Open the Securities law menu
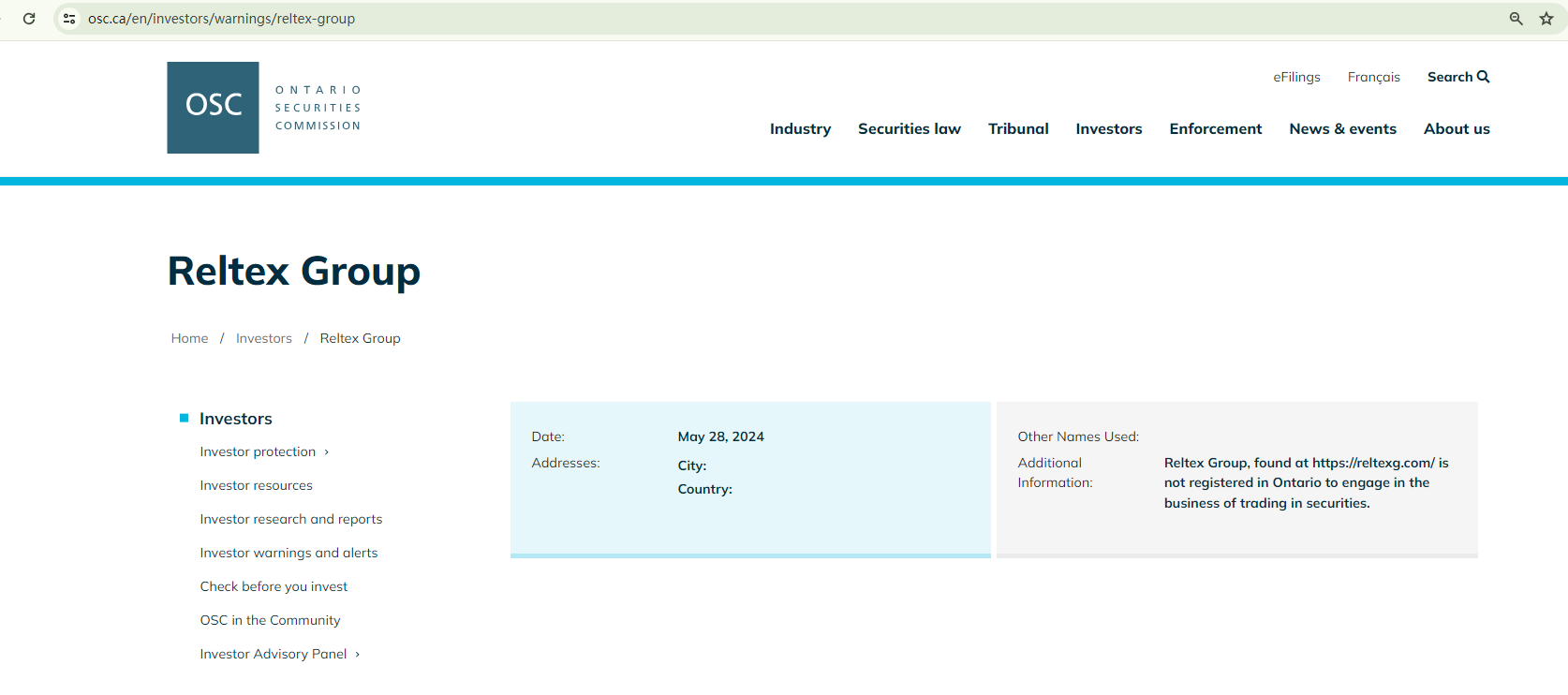 tap(909, 129)
